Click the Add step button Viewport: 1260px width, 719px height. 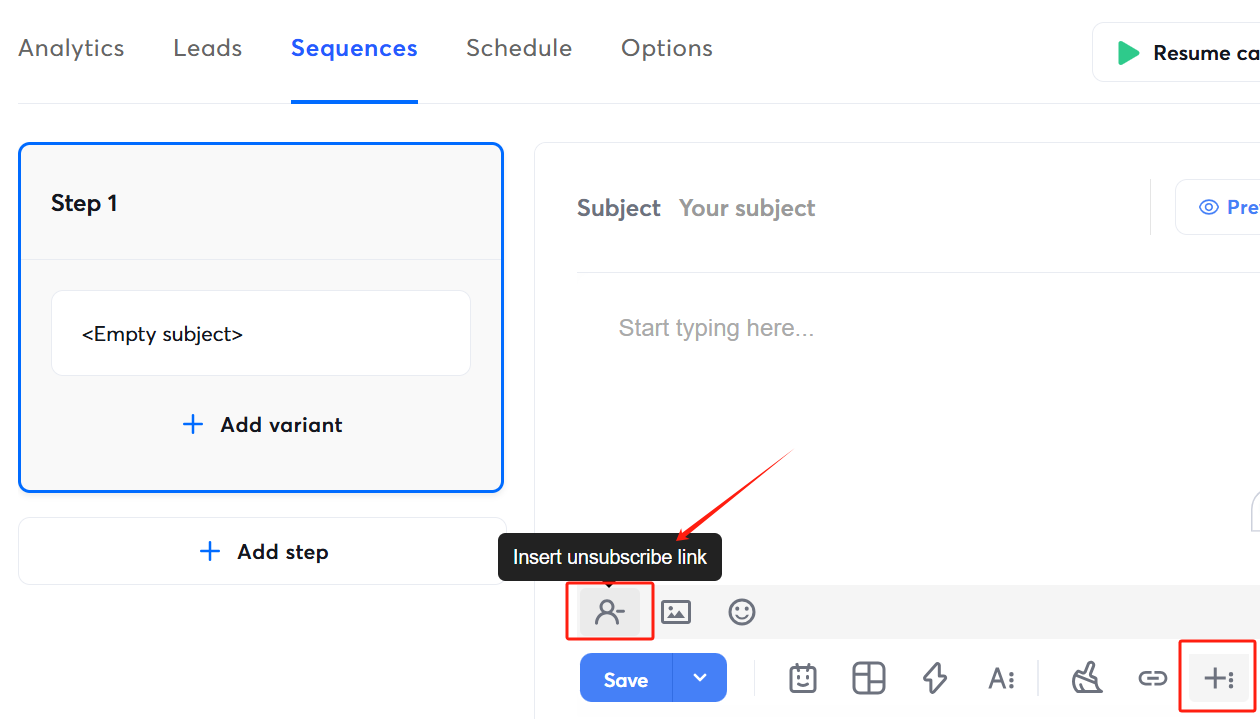coord(261,551)
